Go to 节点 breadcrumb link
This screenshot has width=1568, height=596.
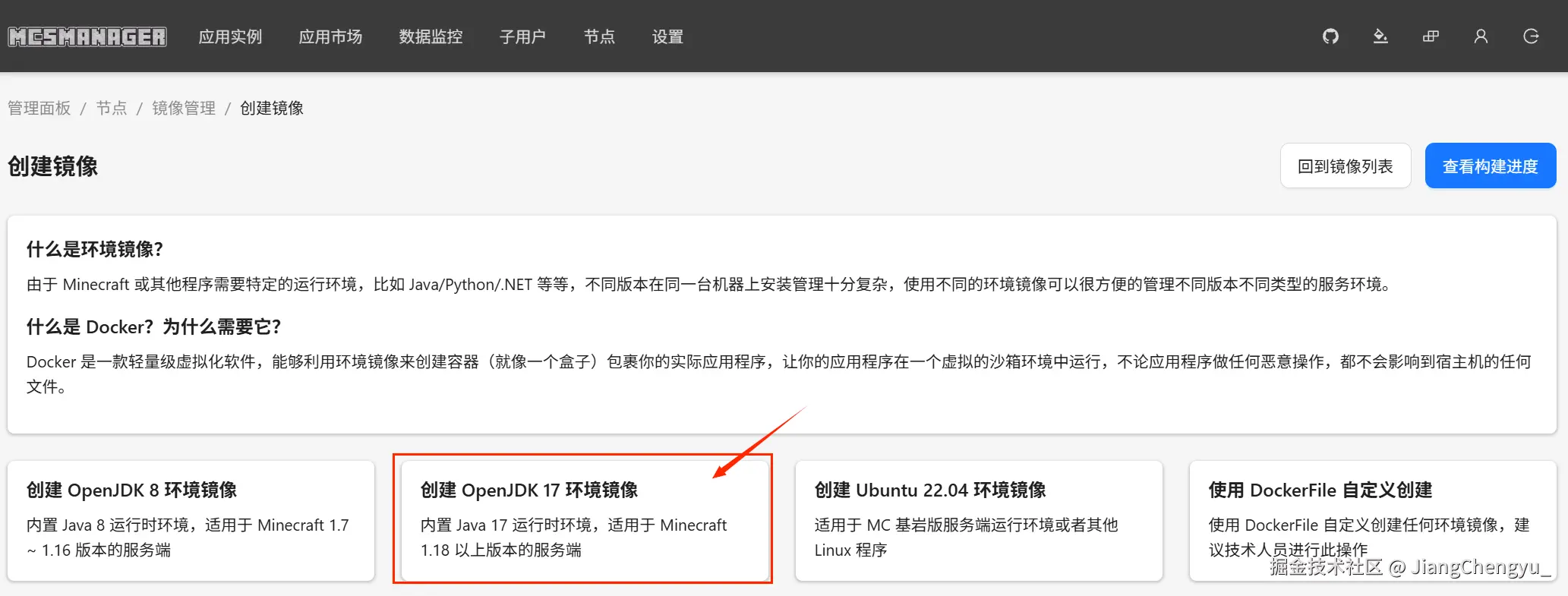[112, 108]
